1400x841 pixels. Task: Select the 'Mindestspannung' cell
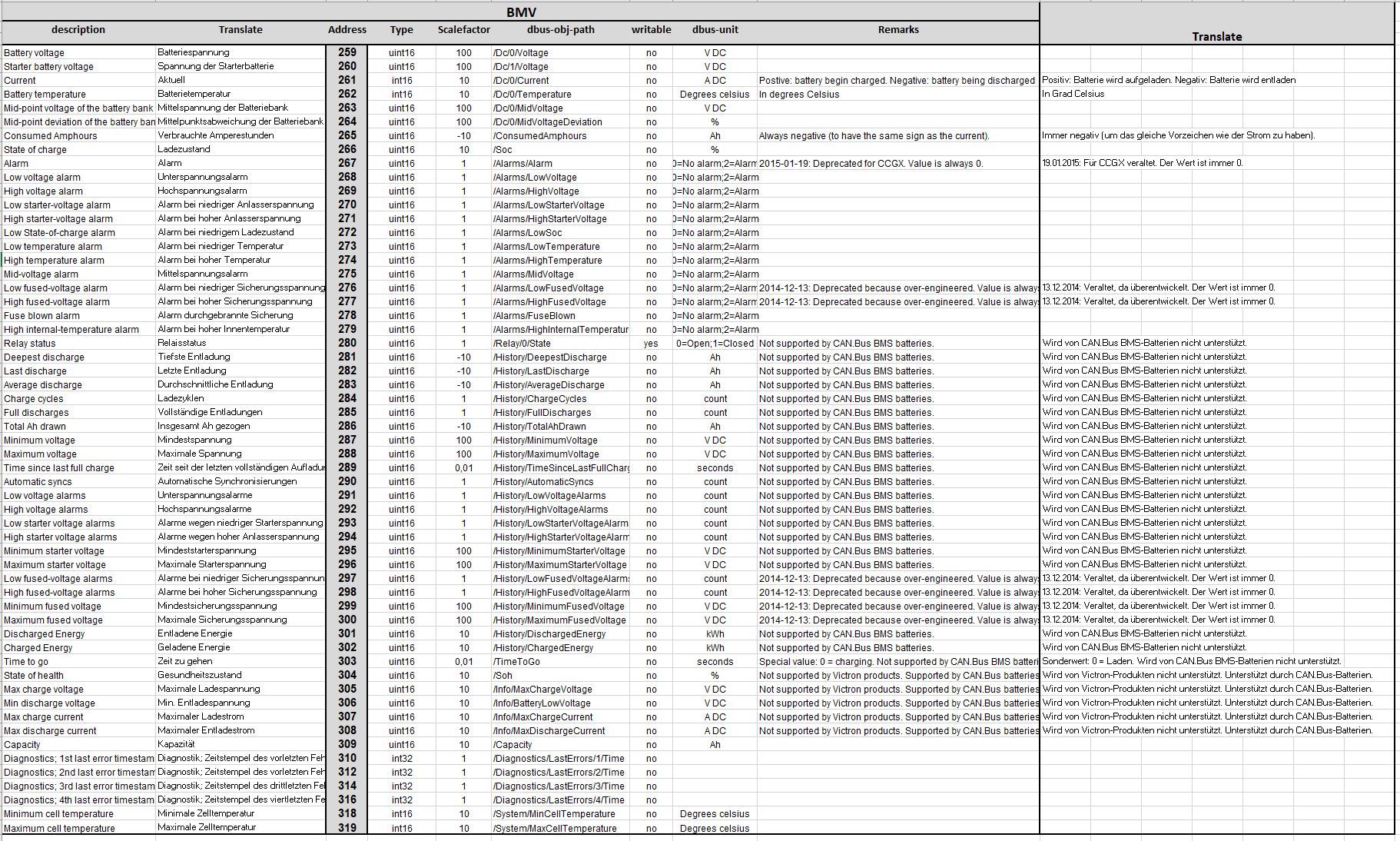pos(241,440)
